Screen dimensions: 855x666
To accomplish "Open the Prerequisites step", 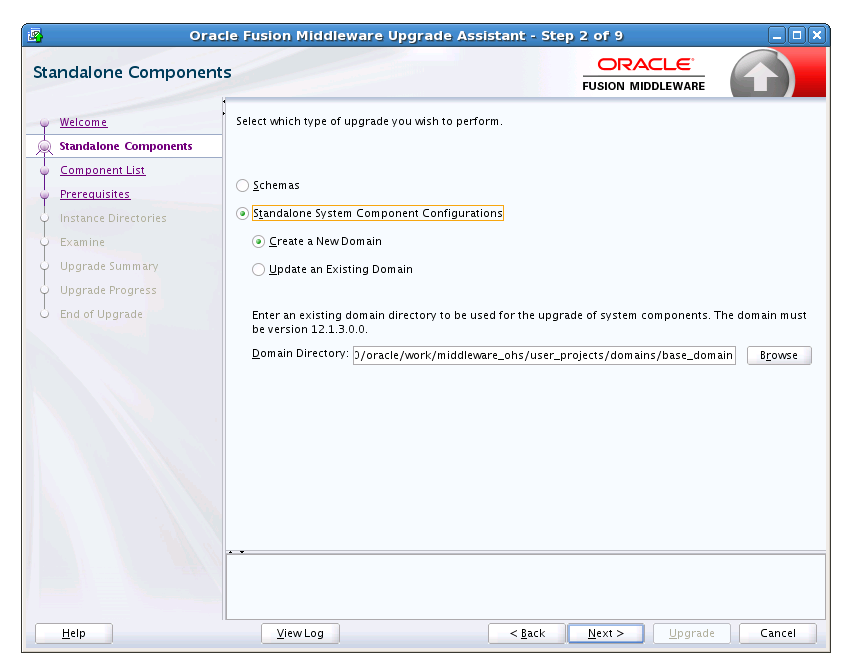I will [x=95, y=194].
